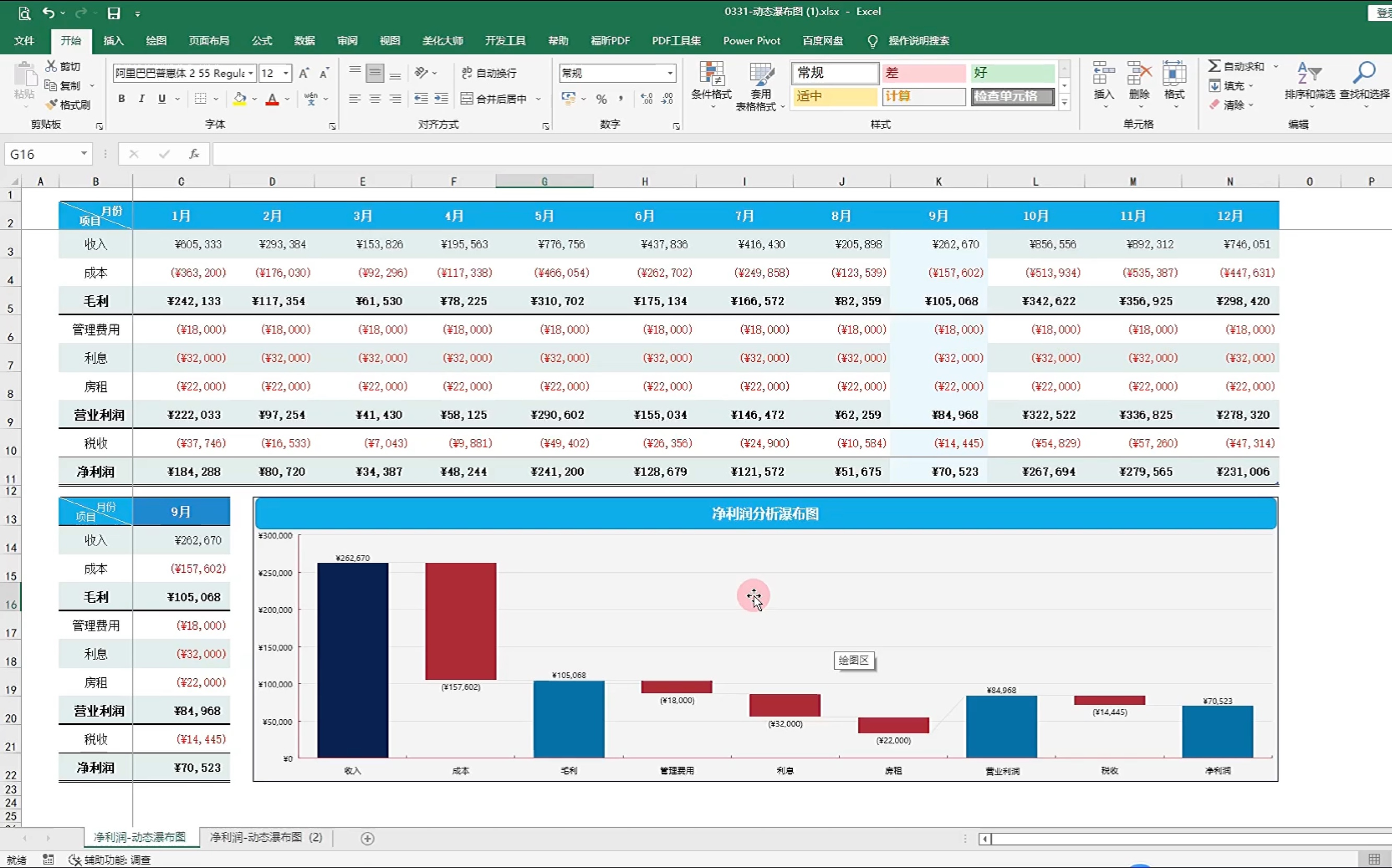Viewport: 1392px width, 868px height.
Task: Open second sheet tab labeled (2)
Action: pos(266,838)
